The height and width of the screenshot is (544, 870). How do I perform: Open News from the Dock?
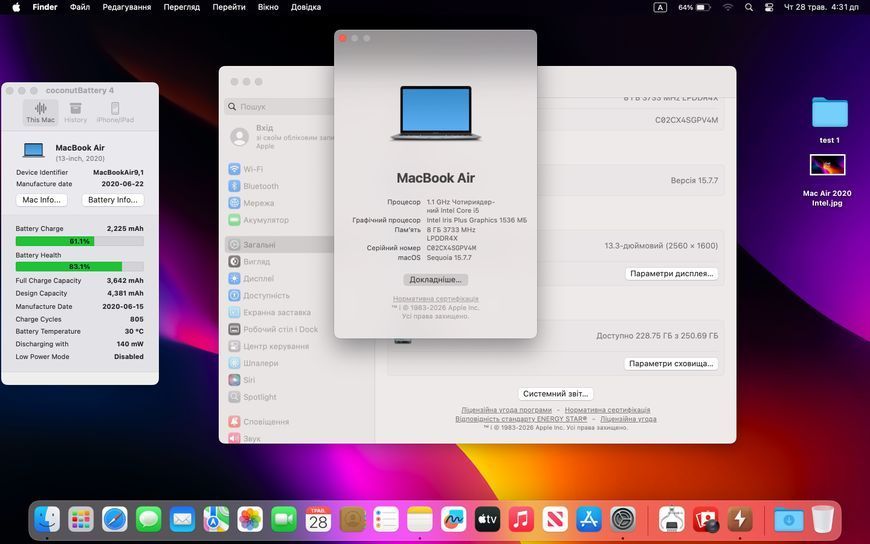pyautogui.click(x=555, y=520)
